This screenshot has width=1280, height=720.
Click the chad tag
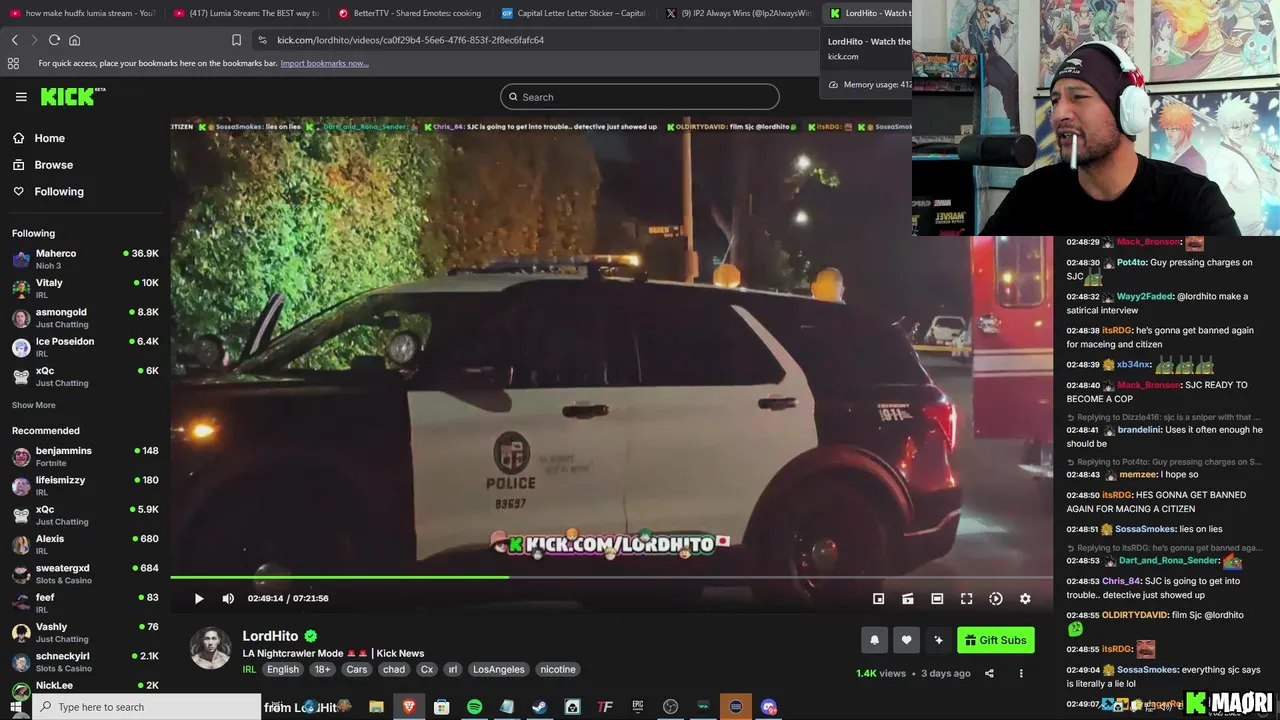pyautogui.click(x=394, y=669)
